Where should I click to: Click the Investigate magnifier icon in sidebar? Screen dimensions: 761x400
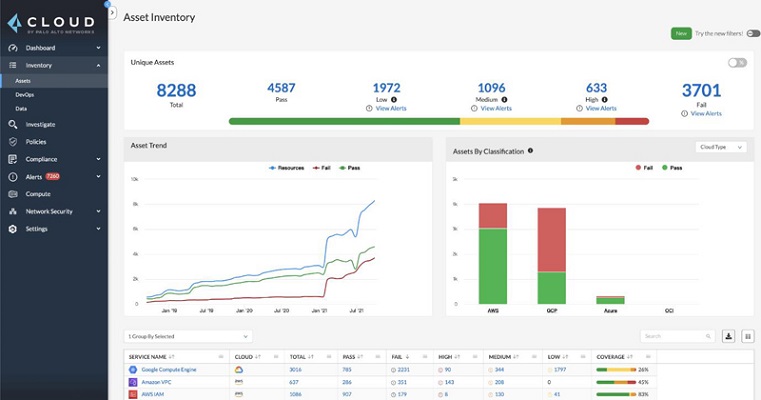(13, 125)
